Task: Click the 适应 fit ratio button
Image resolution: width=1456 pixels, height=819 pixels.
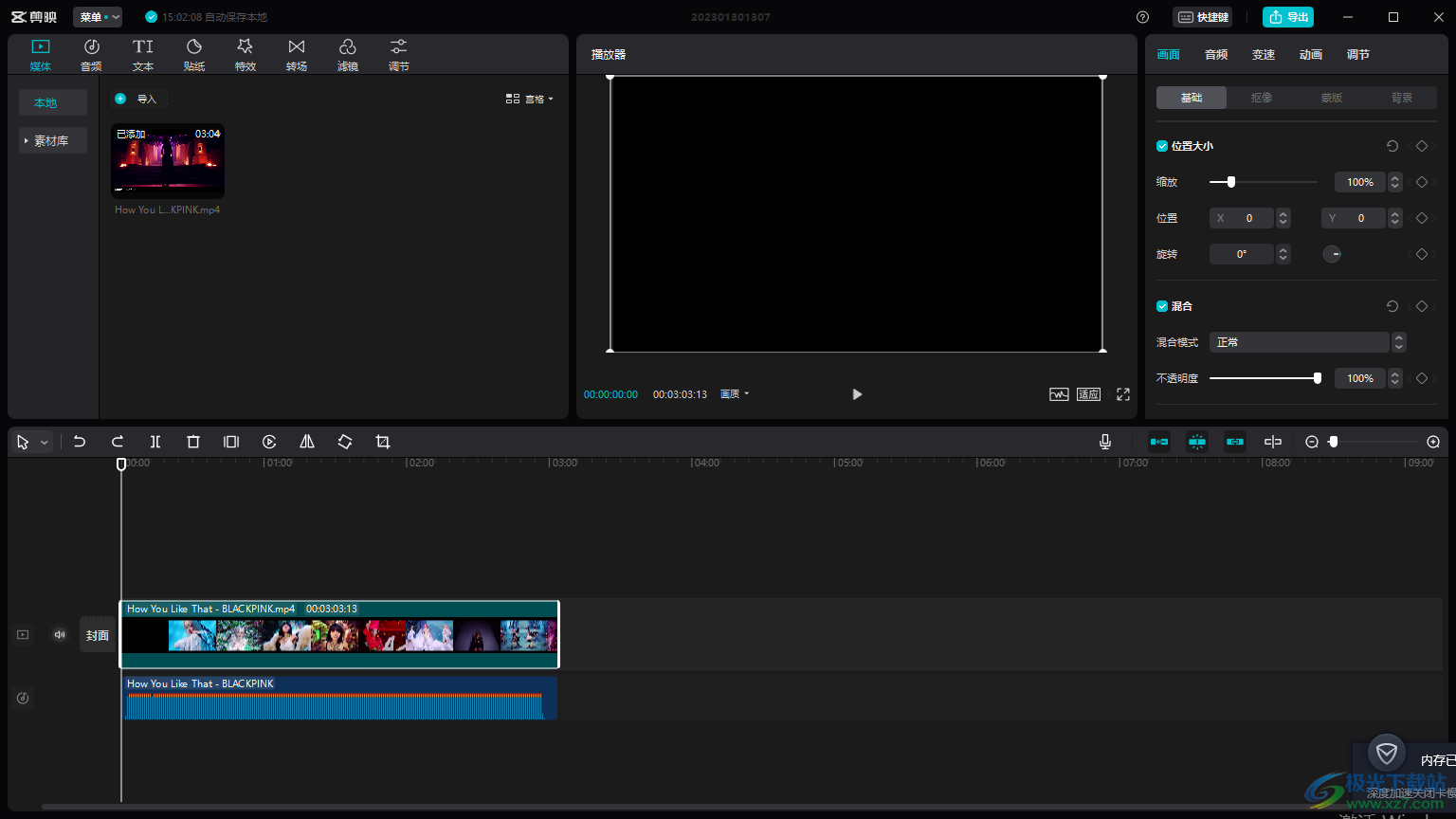Action: coord(1088,394)
